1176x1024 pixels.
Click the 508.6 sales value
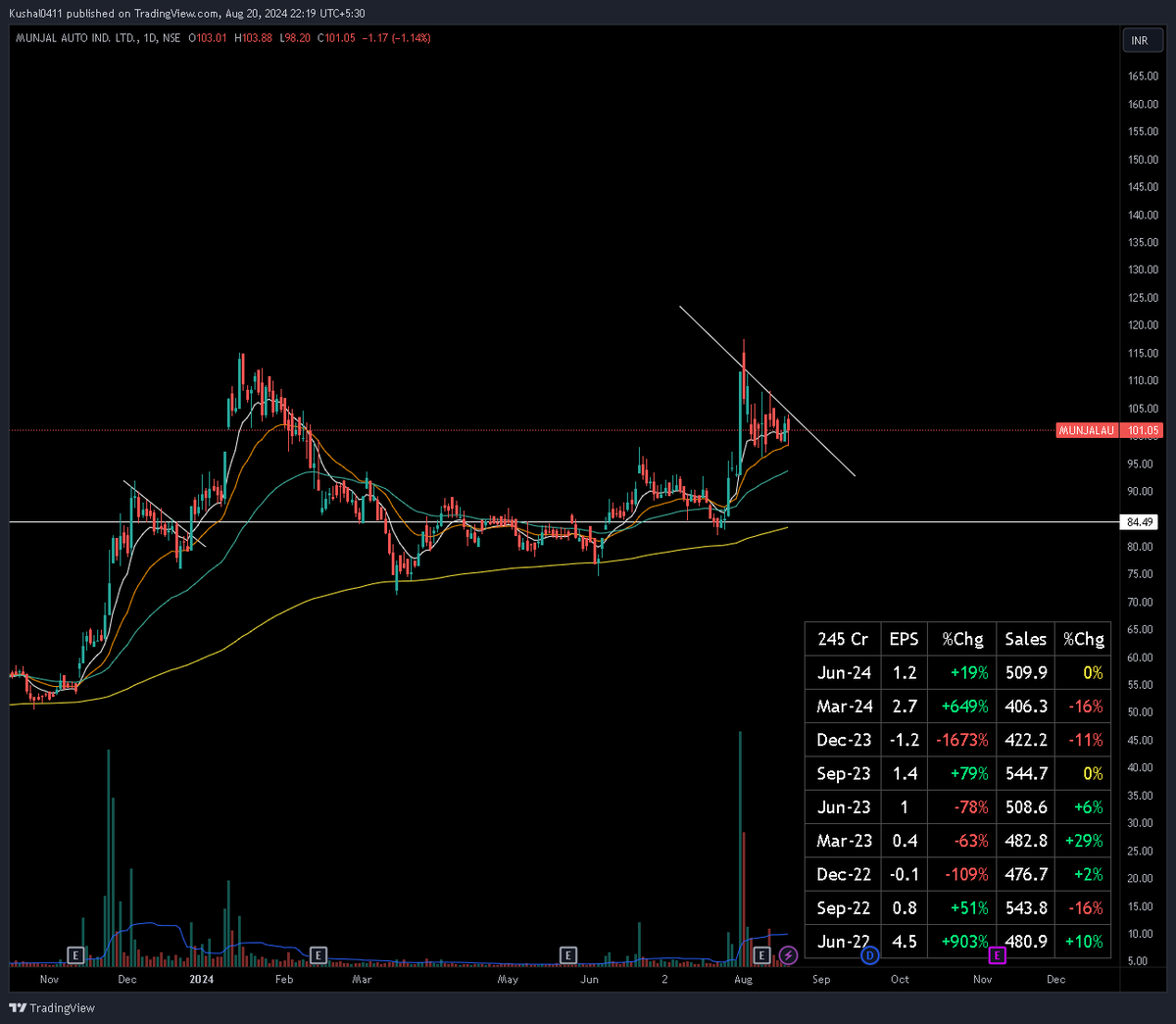(1026, 807)
